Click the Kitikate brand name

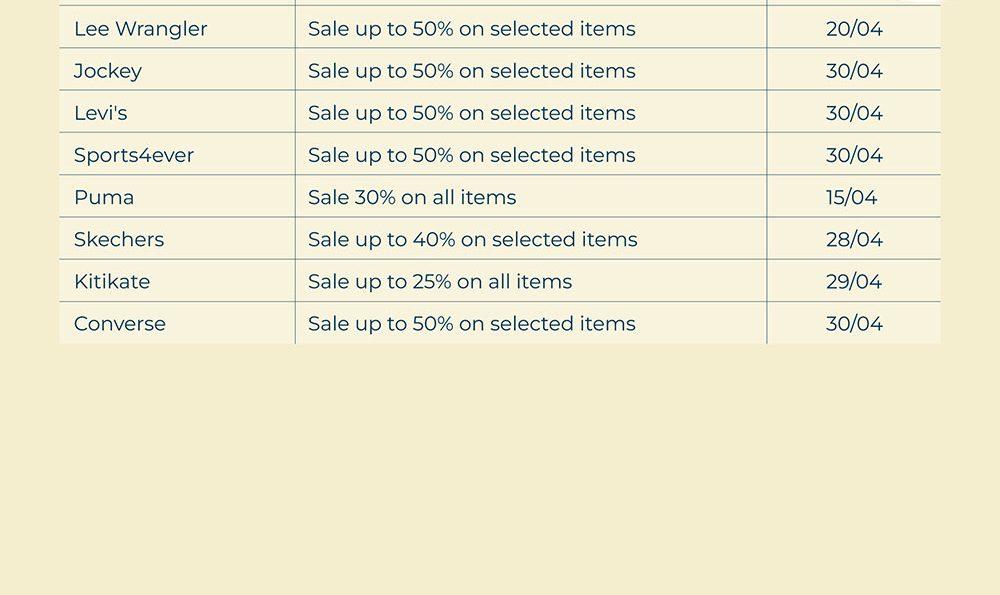pos(112,281)
